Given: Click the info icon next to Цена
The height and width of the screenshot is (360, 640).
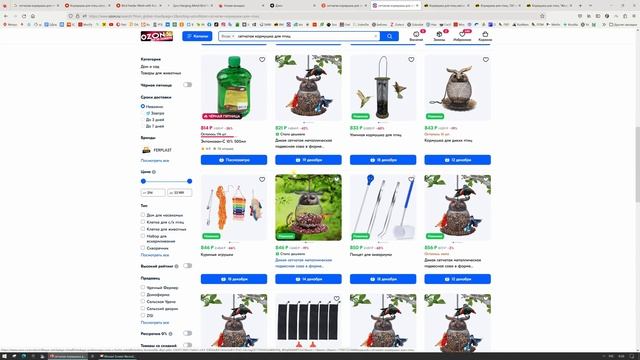Looking at the screenshot, I should pos(154,172).
